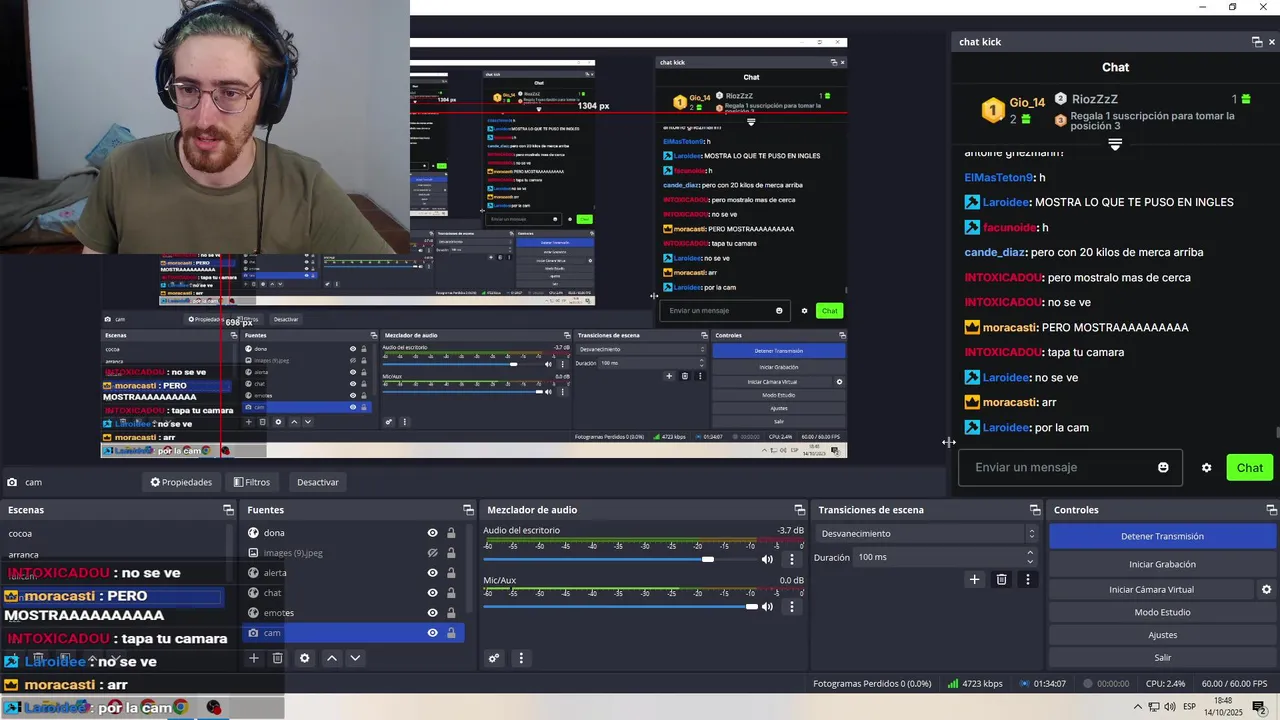Show hidden system tray icons chevron
The height and width of the screenshot is (720, 1280).
[1137, 707]
